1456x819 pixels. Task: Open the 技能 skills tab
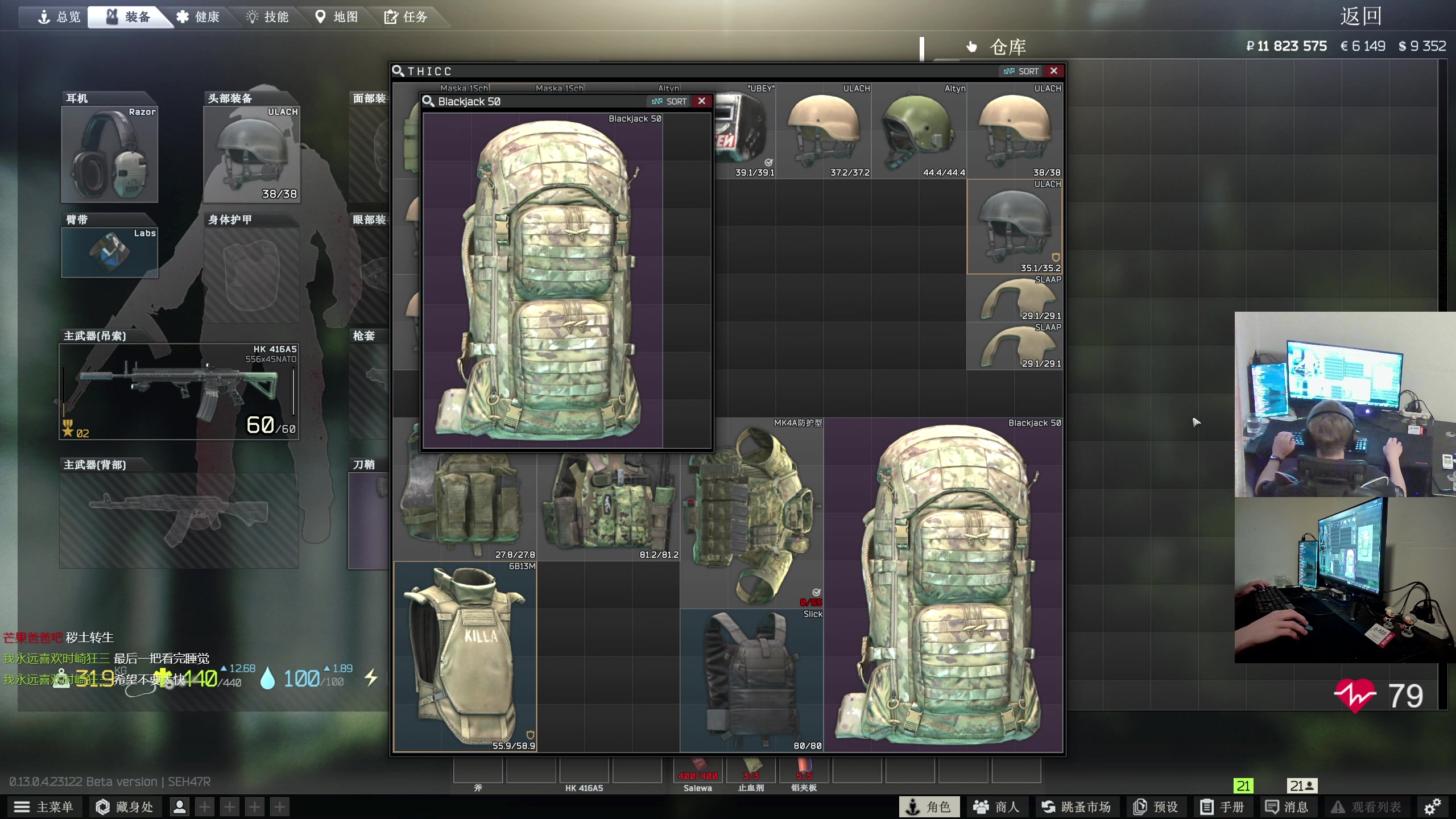point(268,16)
